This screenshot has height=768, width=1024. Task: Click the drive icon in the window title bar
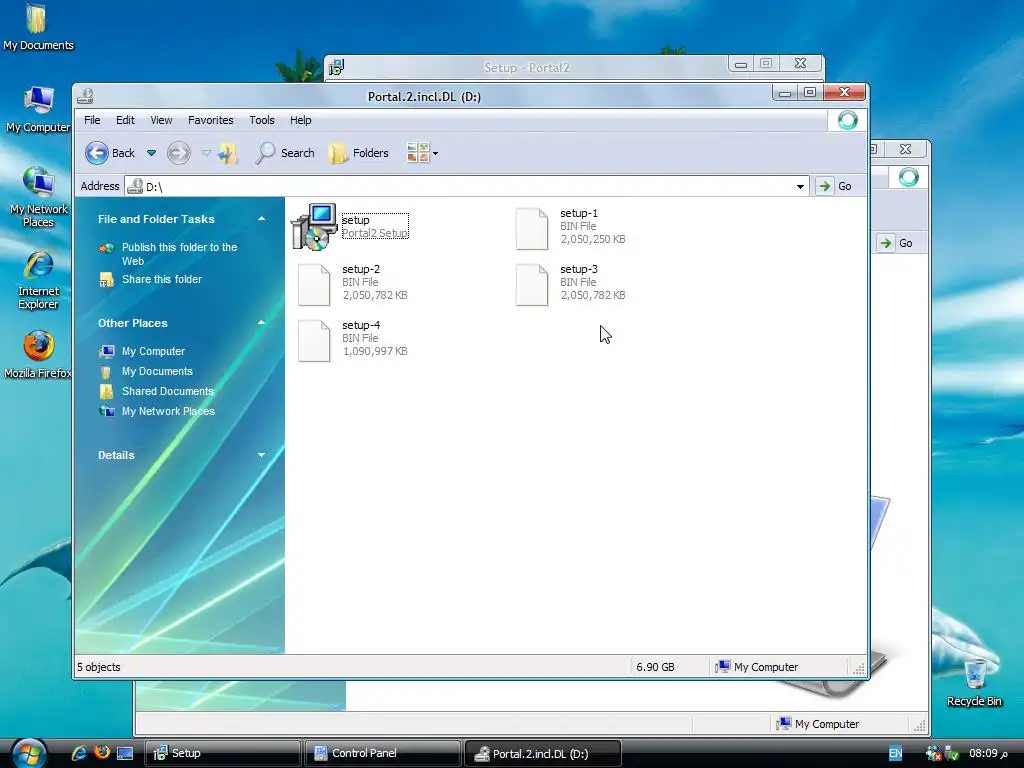pos(86,97)
